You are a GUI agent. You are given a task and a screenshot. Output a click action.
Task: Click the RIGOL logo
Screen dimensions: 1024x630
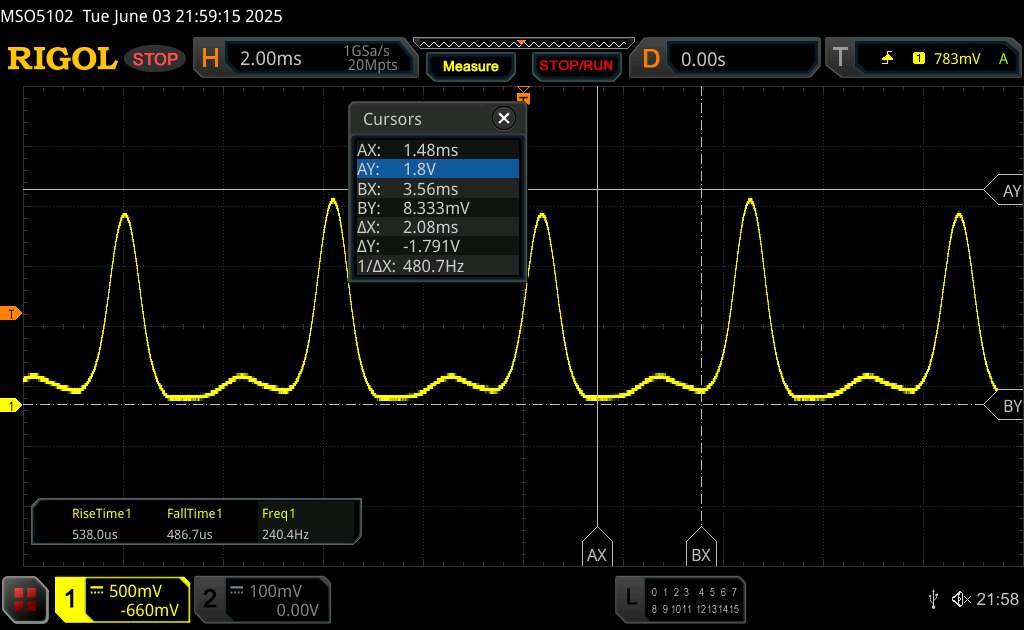[62, 59]
